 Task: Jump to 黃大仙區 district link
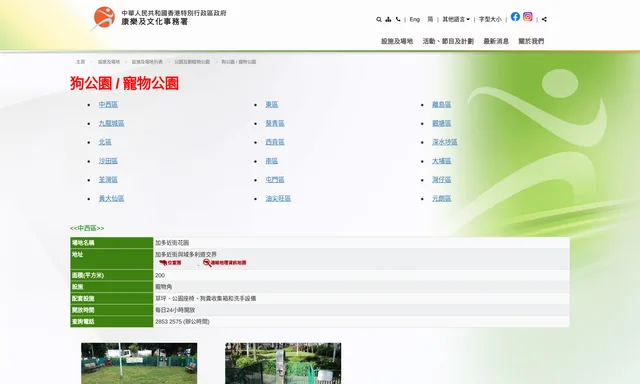111,198
